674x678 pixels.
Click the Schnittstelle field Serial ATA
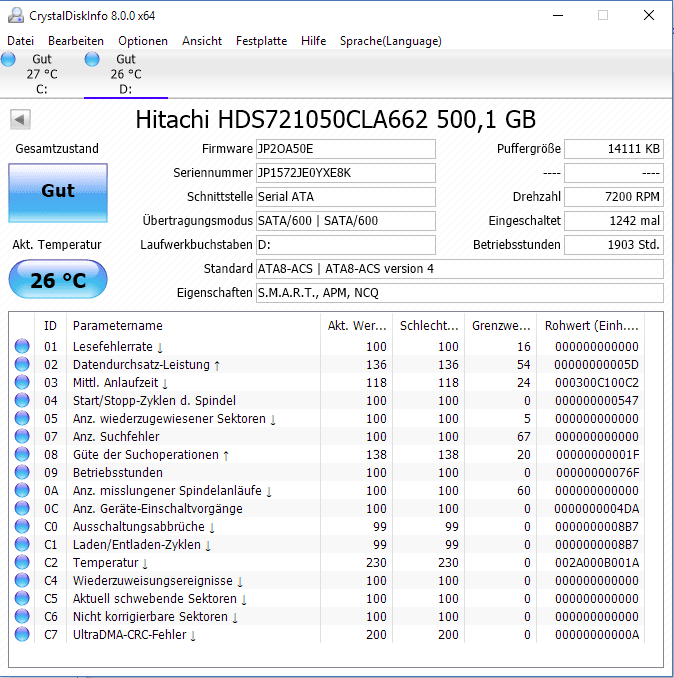coord(345,197)
